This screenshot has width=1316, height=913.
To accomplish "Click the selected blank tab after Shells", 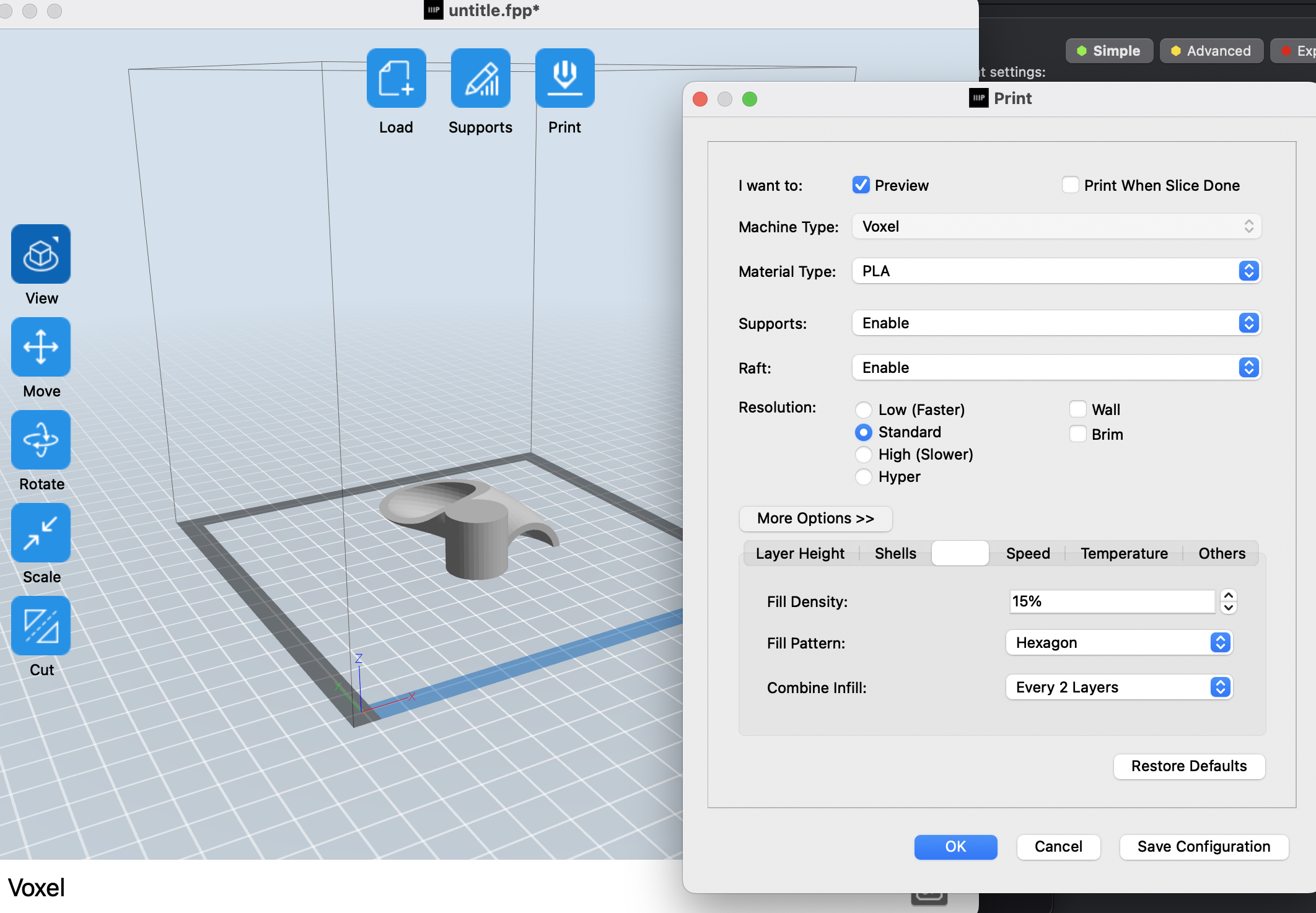I will point(960,553).
